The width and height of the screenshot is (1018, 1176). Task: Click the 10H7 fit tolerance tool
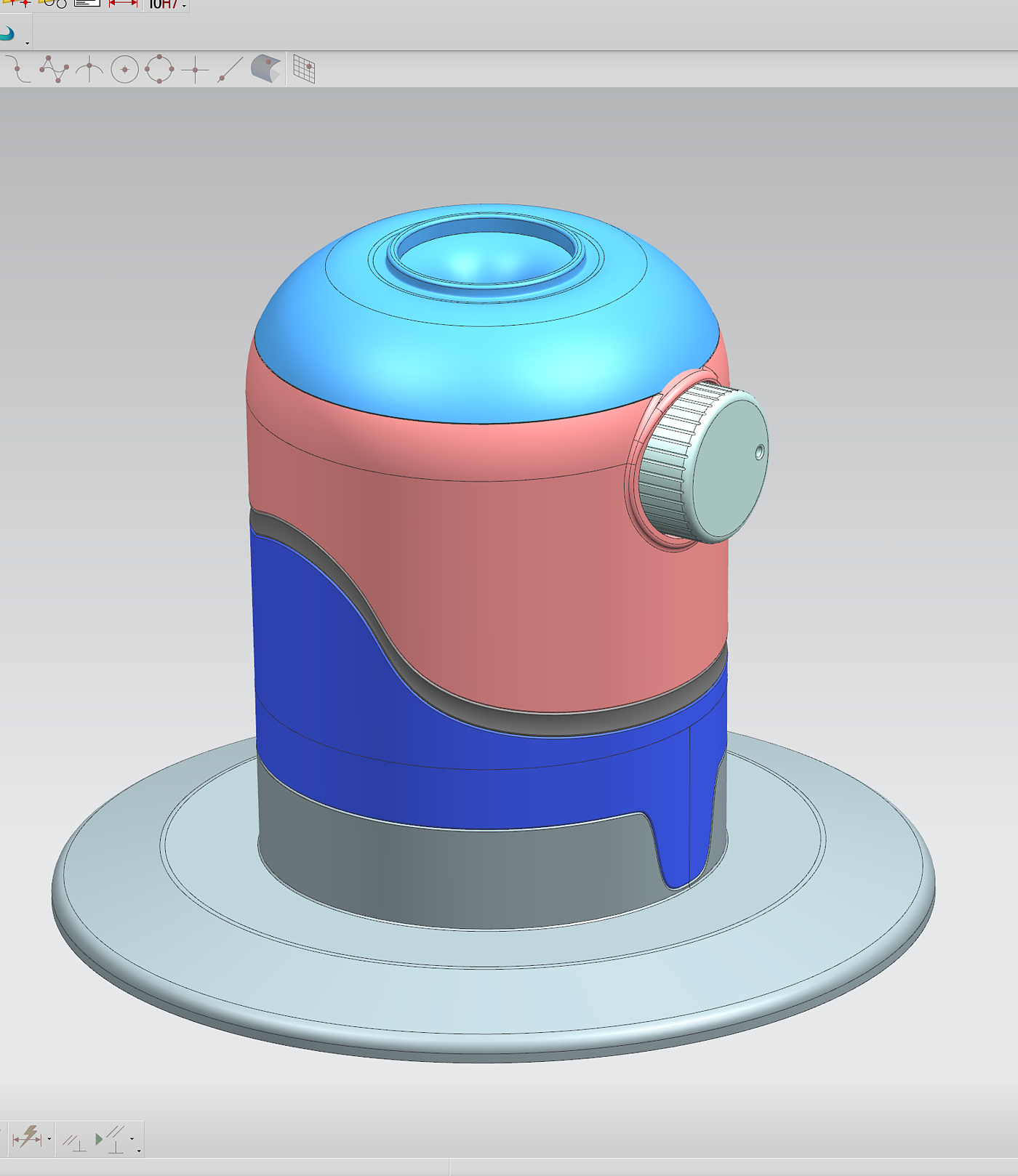(x=163, y=5)
